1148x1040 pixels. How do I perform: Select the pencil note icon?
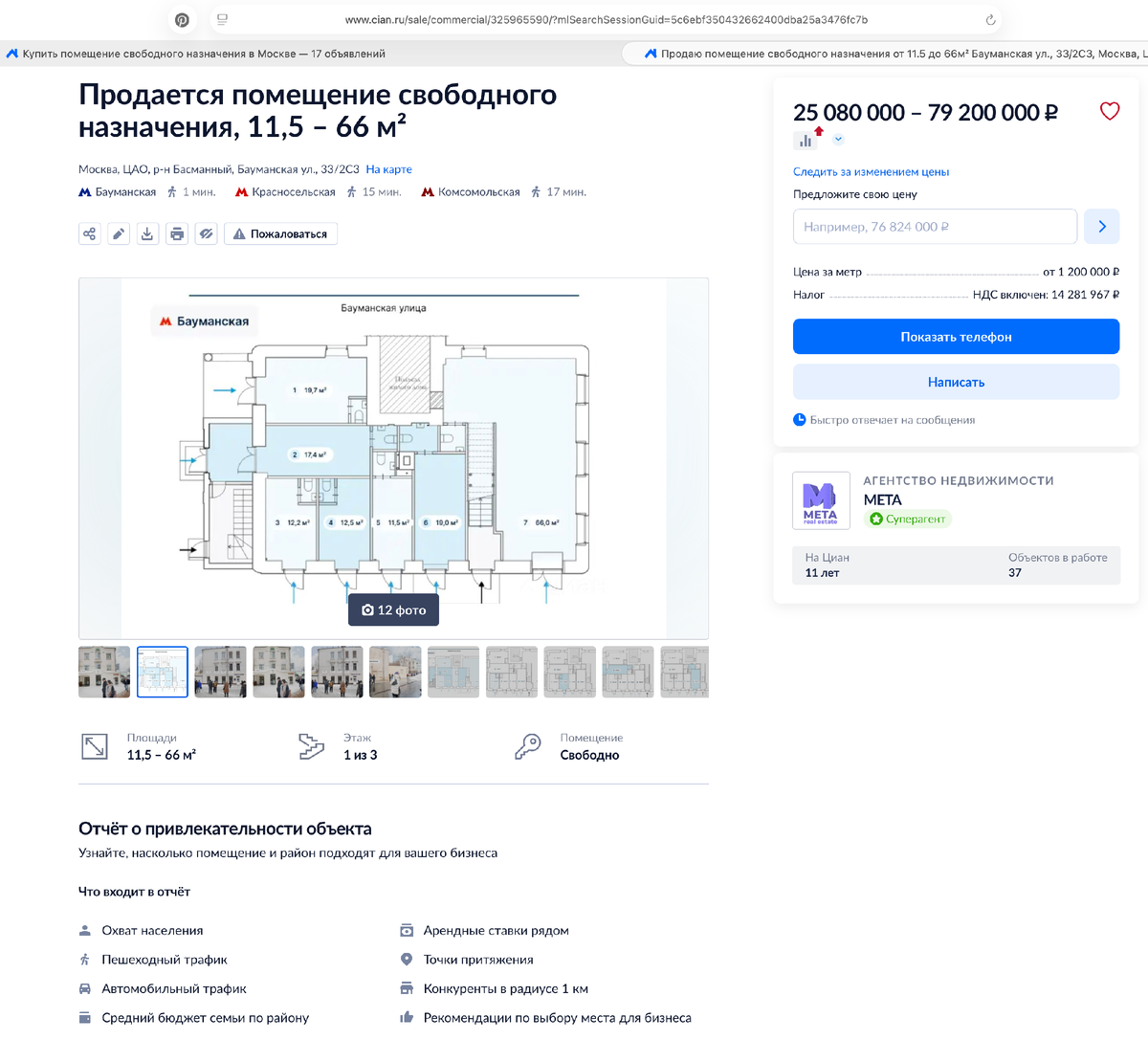pyautogui.click(x=118, y=232)
